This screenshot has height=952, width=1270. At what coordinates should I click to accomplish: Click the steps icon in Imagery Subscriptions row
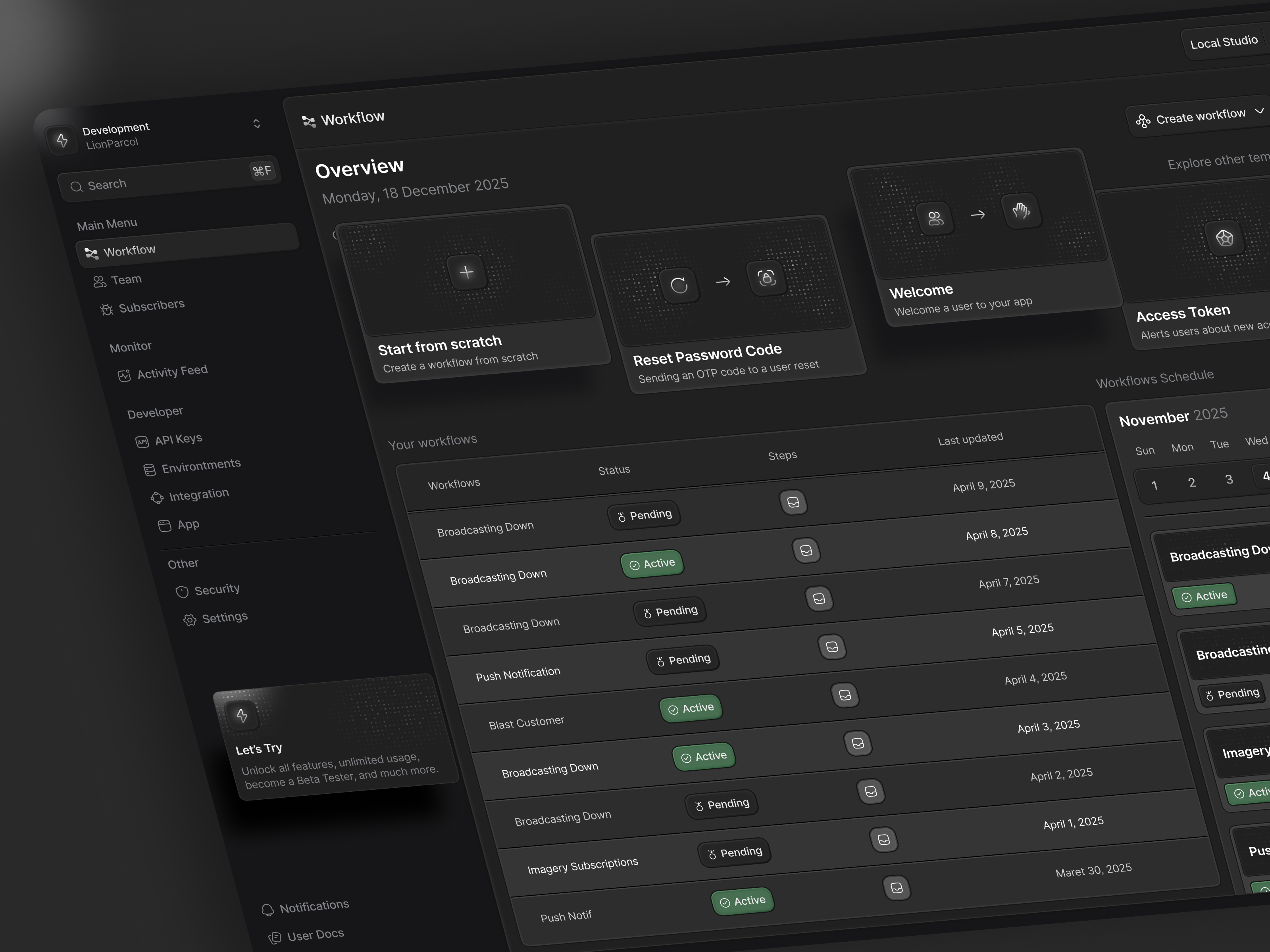[x=883, y=839]
